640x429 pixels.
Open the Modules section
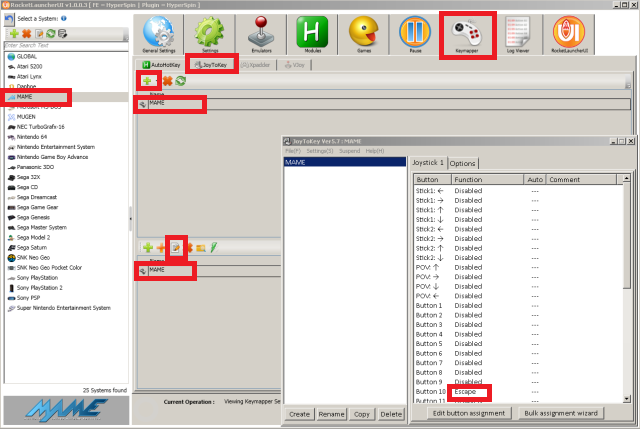tap(313, 35)
